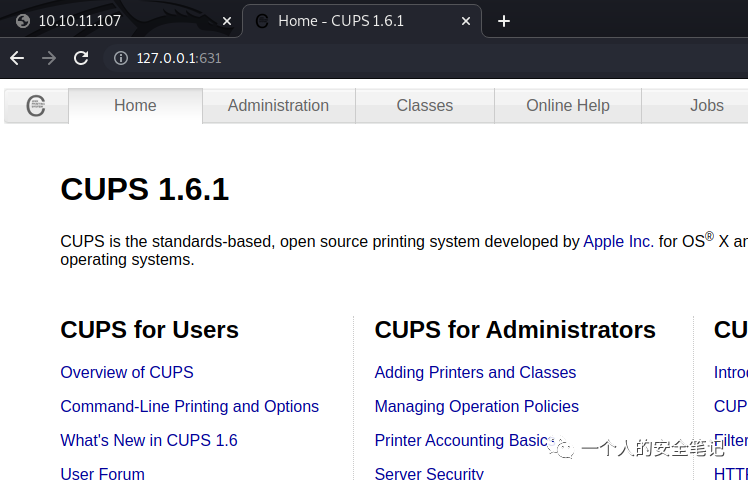Viewport: 748px width, 480px height.
Task: Click the CUPS for Users heading
Action: point(149,330)
